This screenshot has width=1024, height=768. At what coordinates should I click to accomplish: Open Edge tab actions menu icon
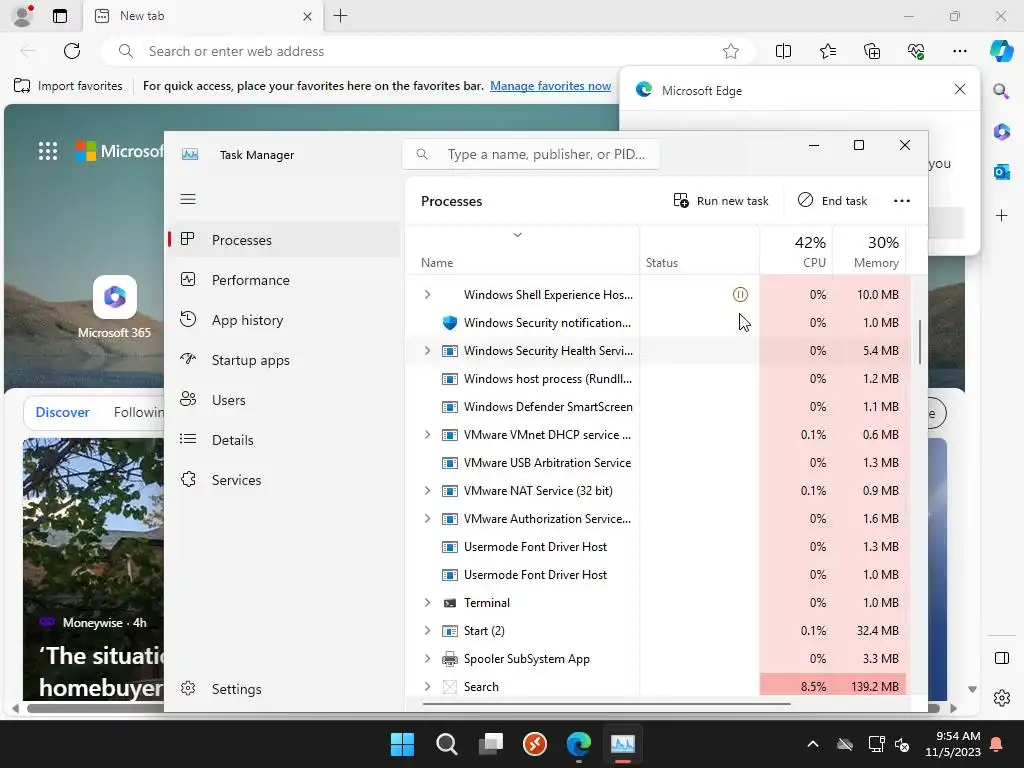coord(60,16)
